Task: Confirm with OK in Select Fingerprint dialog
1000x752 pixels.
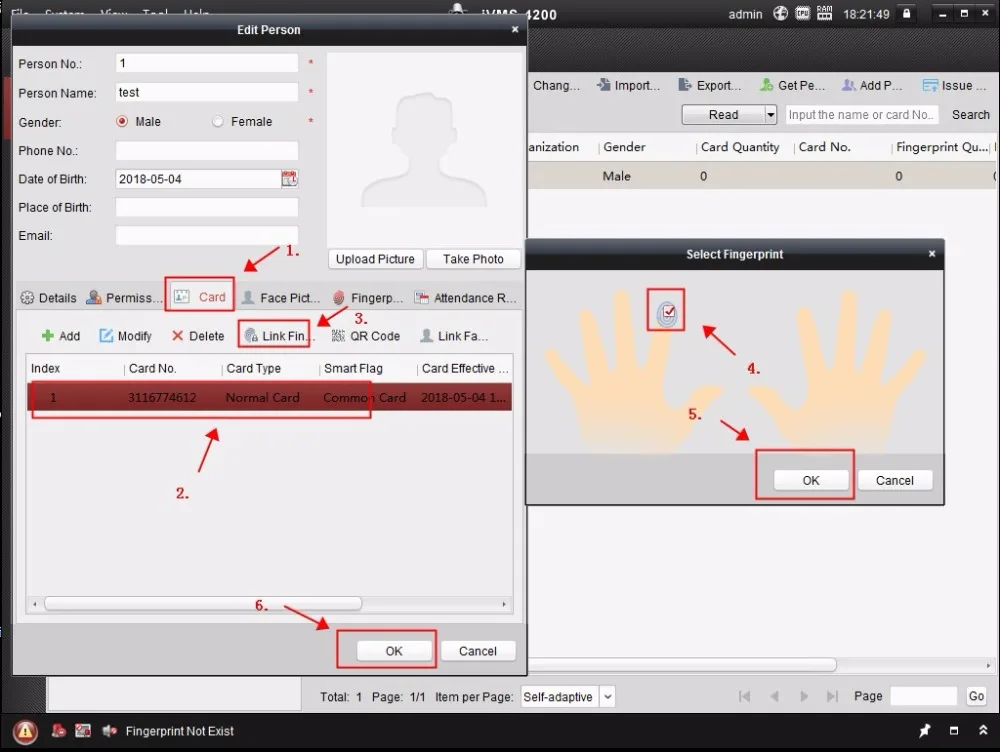Action: (811, 480)
